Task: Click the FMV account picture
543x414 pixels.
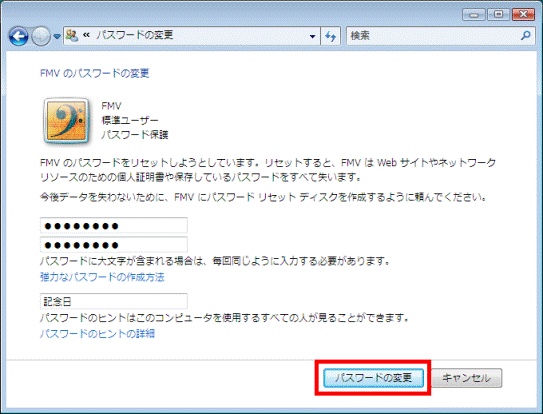Action: [66, 121]
